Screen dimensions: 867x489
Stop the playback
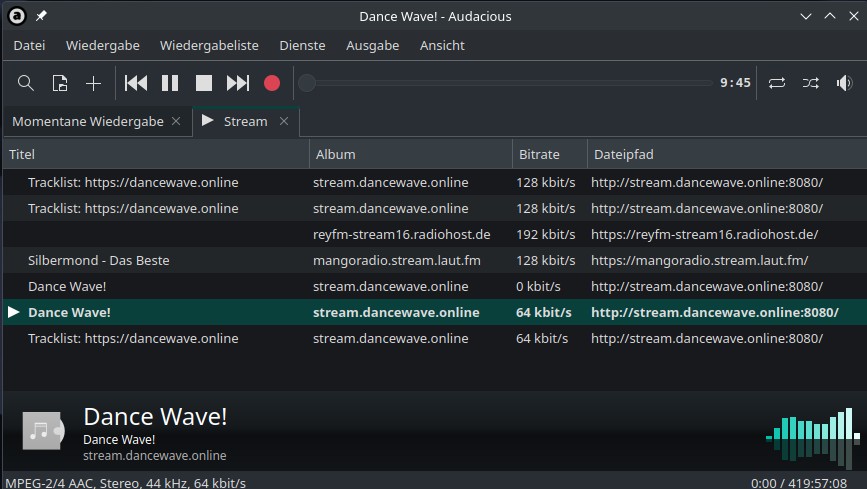point(203,84)
